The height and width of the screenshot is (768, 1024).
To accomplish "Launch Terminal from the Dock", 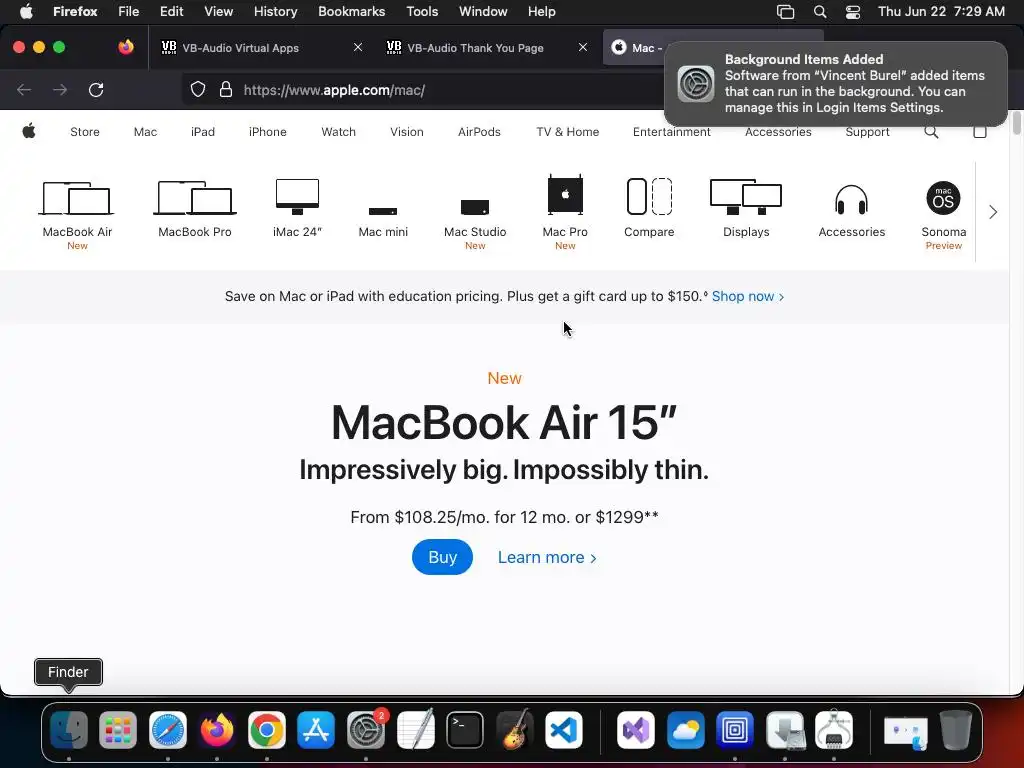I will [x=465, y=729].
